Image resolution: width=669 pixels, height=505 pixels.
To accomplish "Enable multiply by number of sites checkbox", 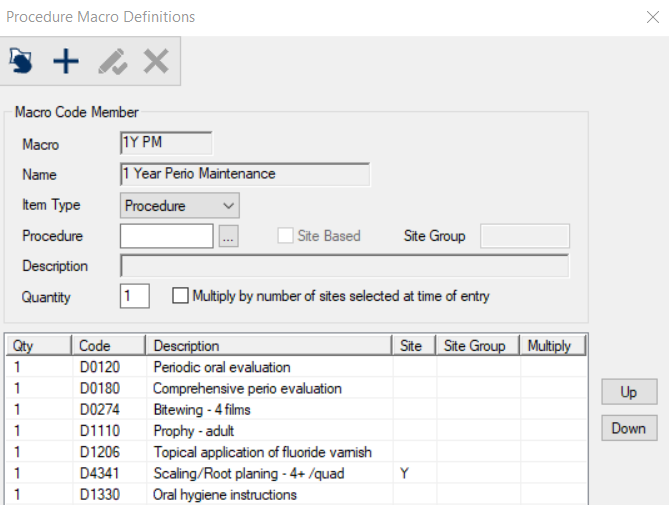I will (180, 296).
